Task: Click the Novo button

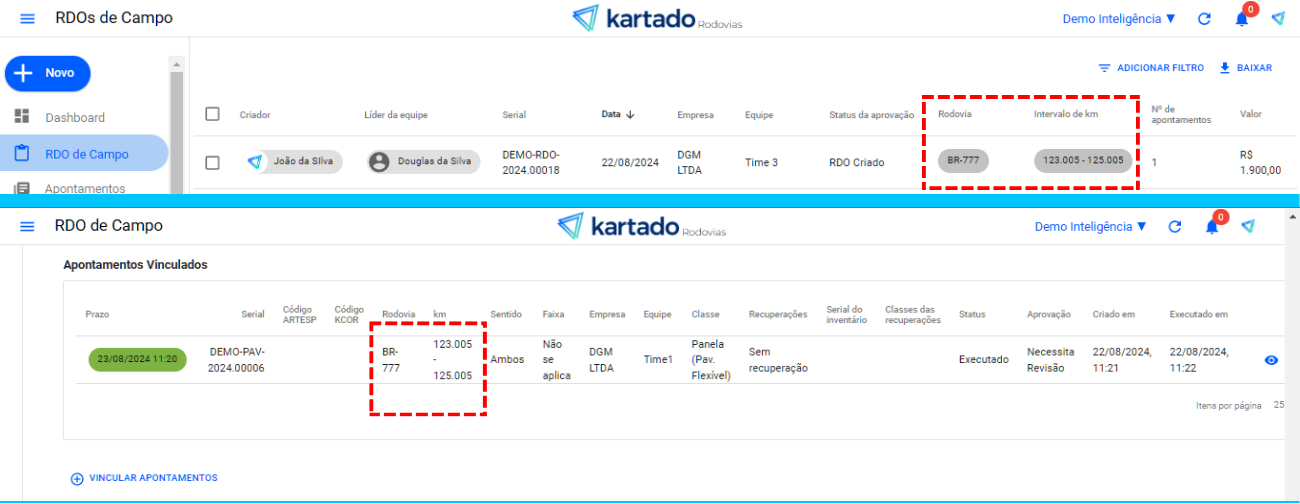Action: [x=48, y=73]
